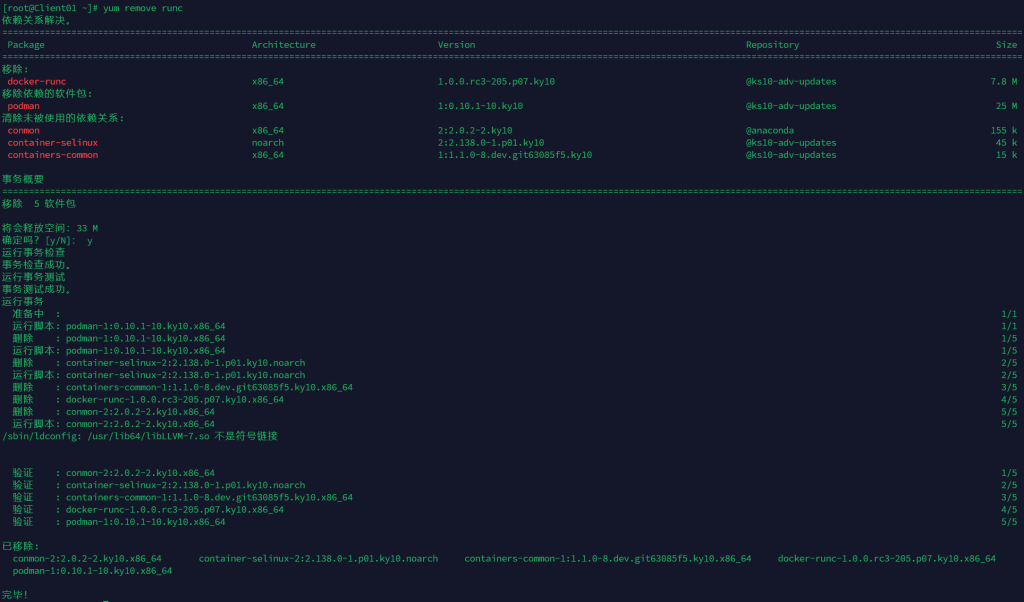
Task: Click the Repository column header
Action: tap(772, 45)
